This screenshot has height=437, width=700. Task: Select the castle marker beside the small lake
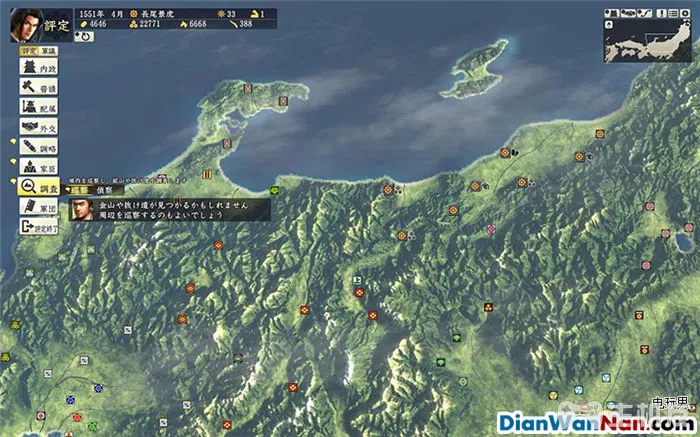coord(689,228)
